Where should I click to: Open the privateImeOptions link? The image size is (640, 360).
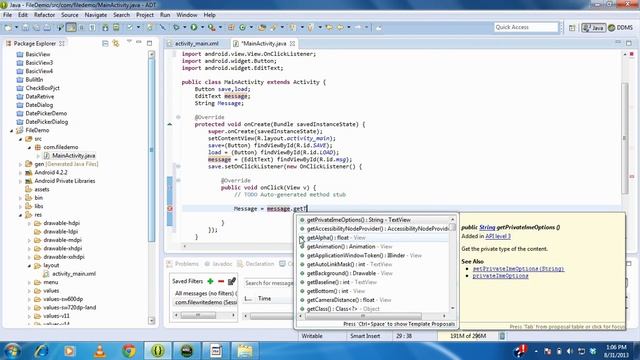(500, 276)
